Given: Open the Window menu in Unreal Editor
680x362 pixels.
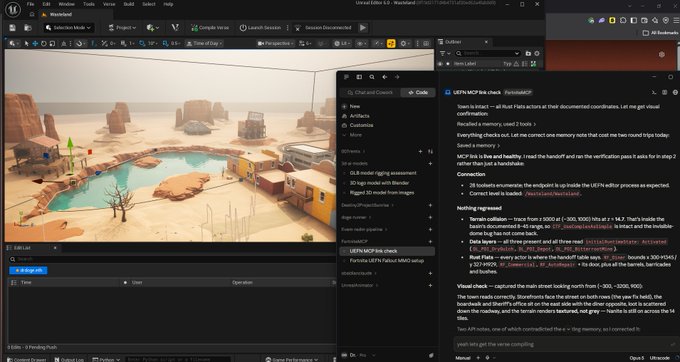Looking at the screenshot, I should (x=66, y=4).
